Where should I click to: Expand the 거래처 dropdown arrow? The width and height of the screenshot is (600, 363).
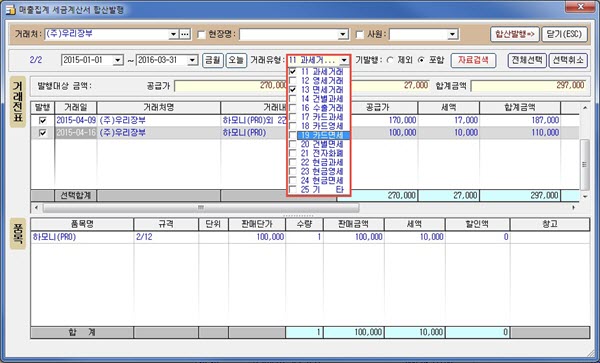coord(174,34)
